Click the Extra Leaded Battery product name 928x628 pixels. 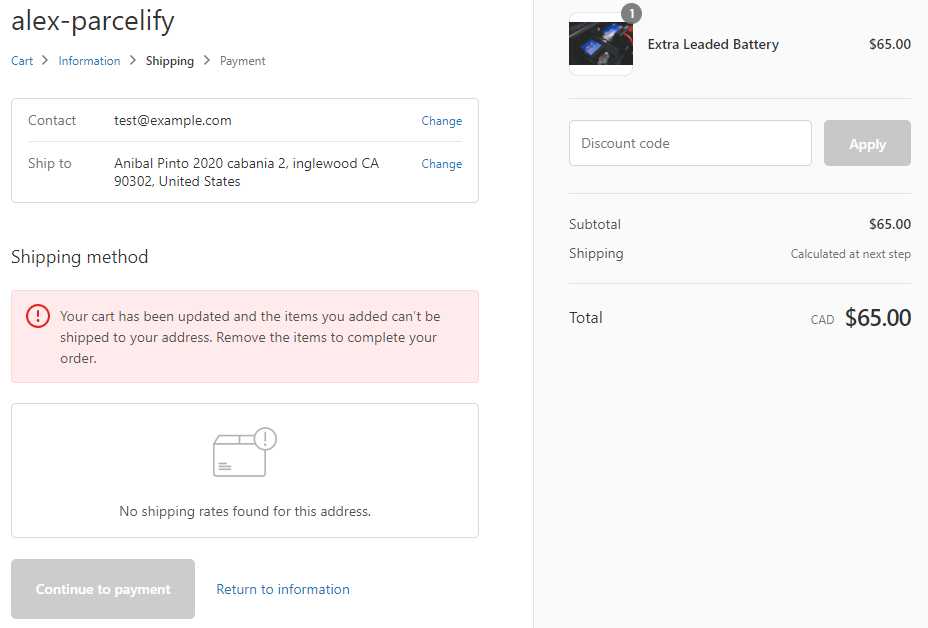(713, 44)
